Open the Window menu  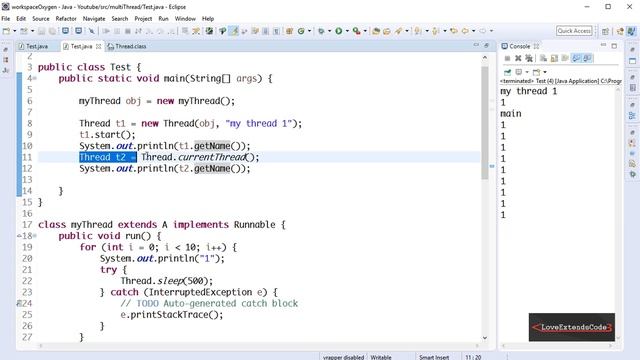click(x=185, y=19)
